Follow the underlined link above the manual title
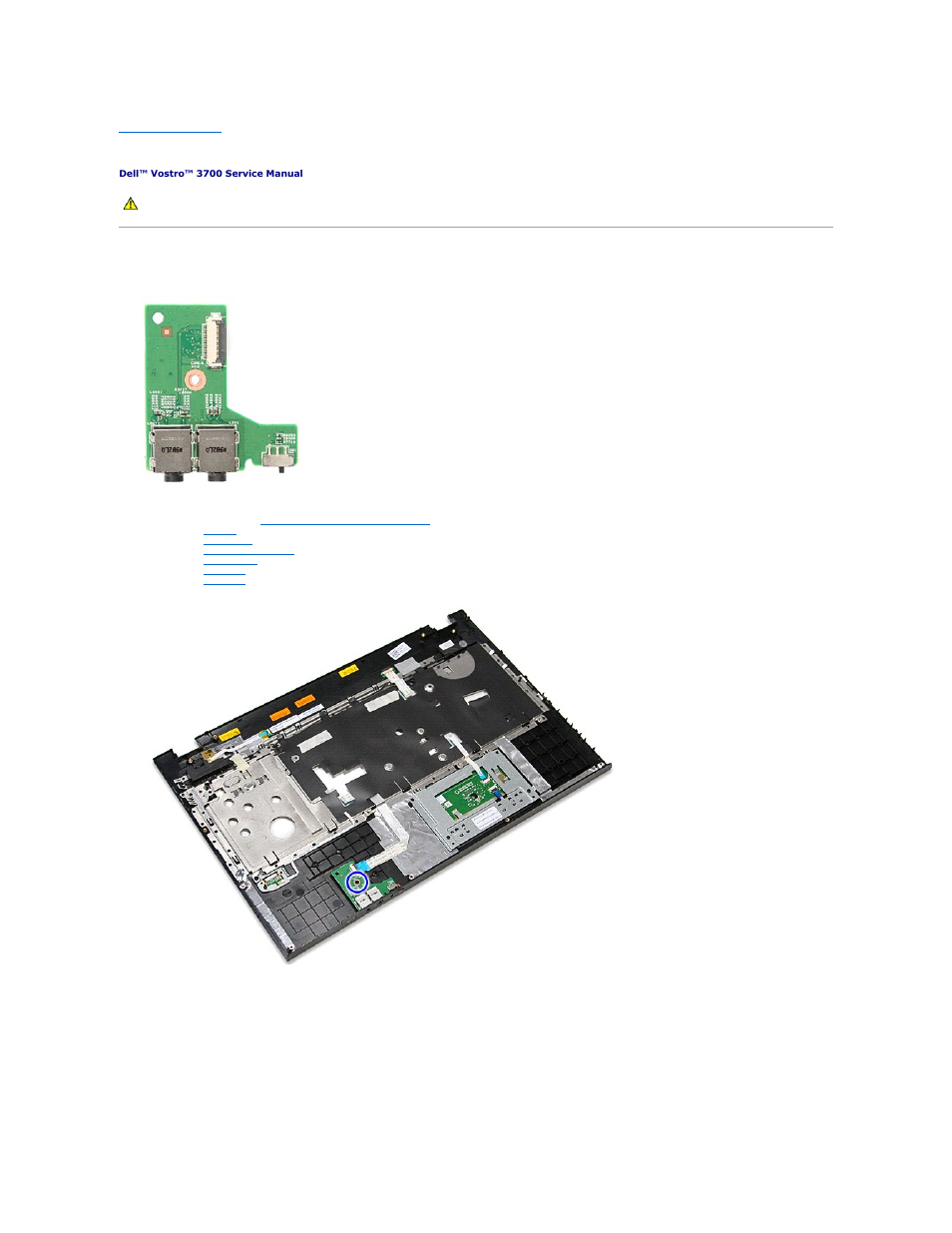The image size is (952, 1233). click(x=170, y=131)
